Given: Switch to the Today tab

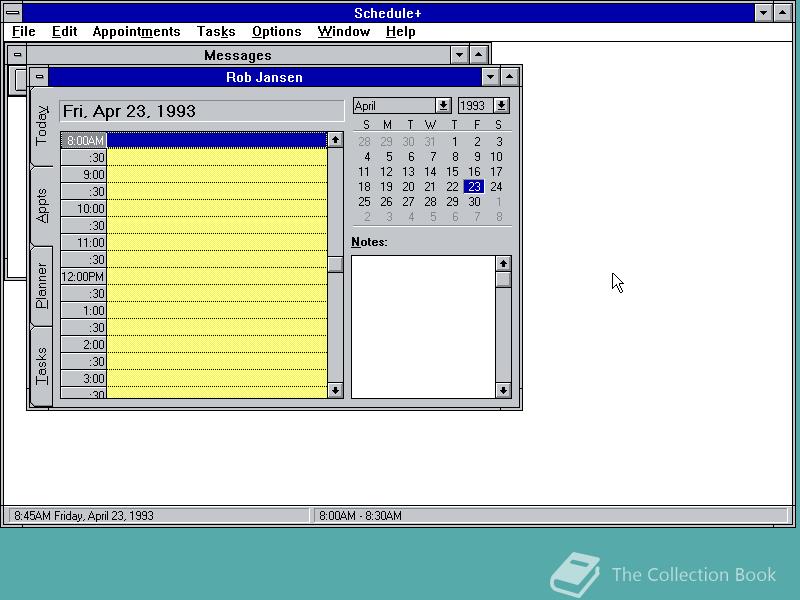Looking at the screenshot, I should [x=42, y=126].
